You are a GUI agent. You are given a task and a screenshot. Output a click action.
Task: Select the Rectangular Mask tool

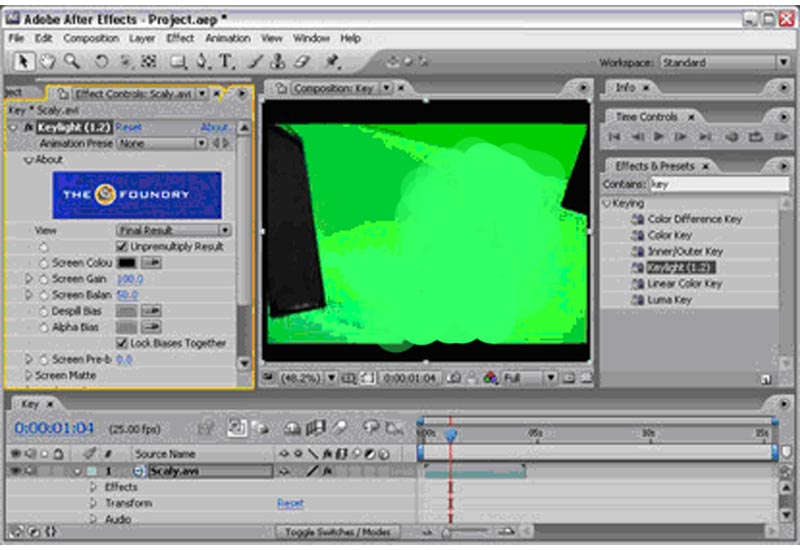[178, 62]
